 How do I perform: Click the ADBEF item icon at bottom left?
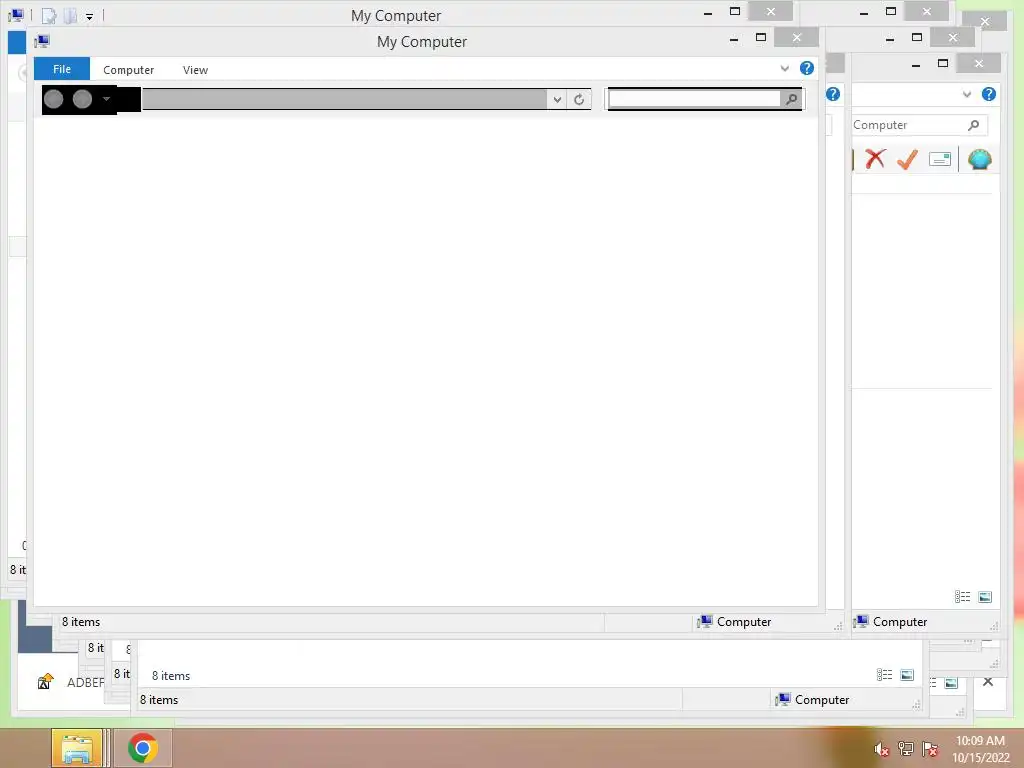coord(45,682)
